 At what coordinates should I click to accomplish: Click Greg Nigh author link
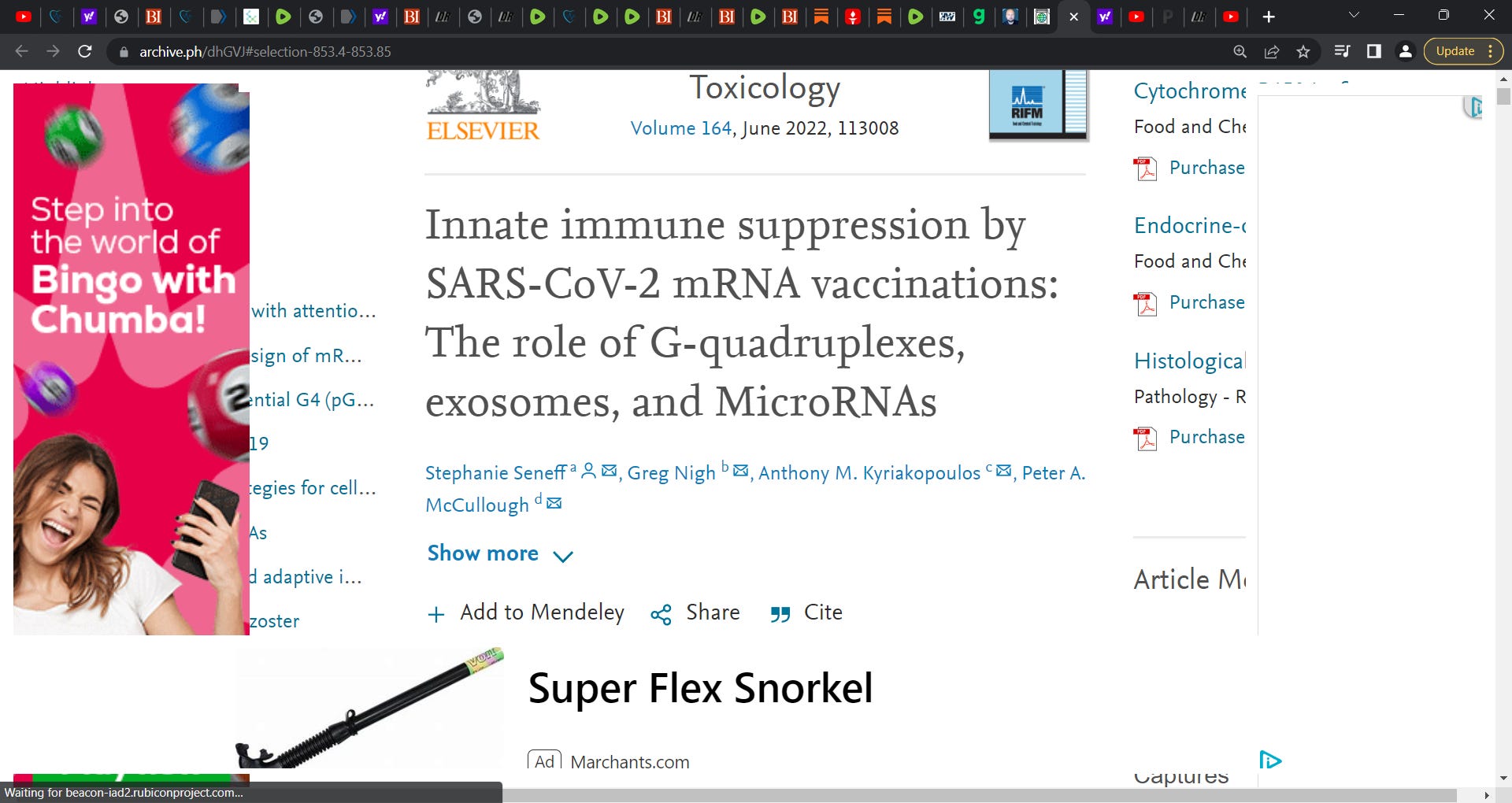pos(671,473)
